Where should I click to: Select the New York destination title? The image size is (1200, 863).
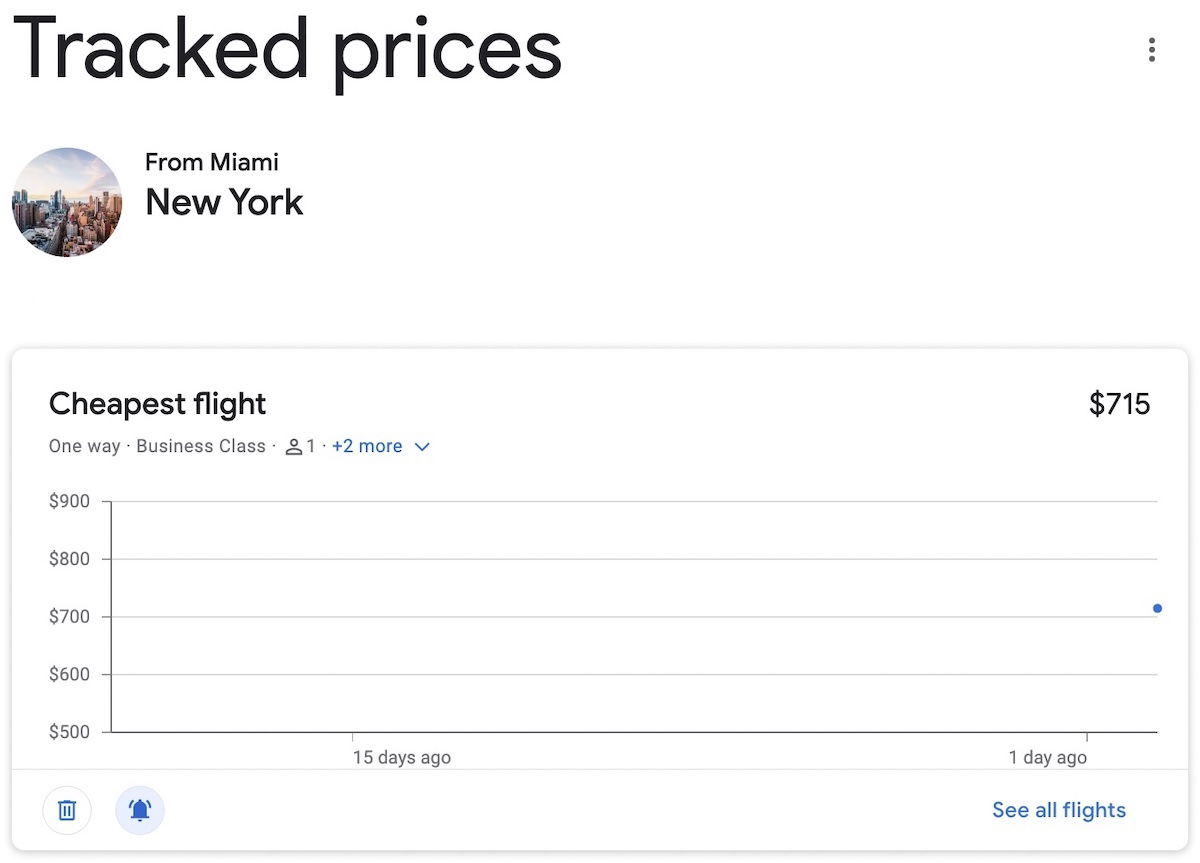click(224, 202)
